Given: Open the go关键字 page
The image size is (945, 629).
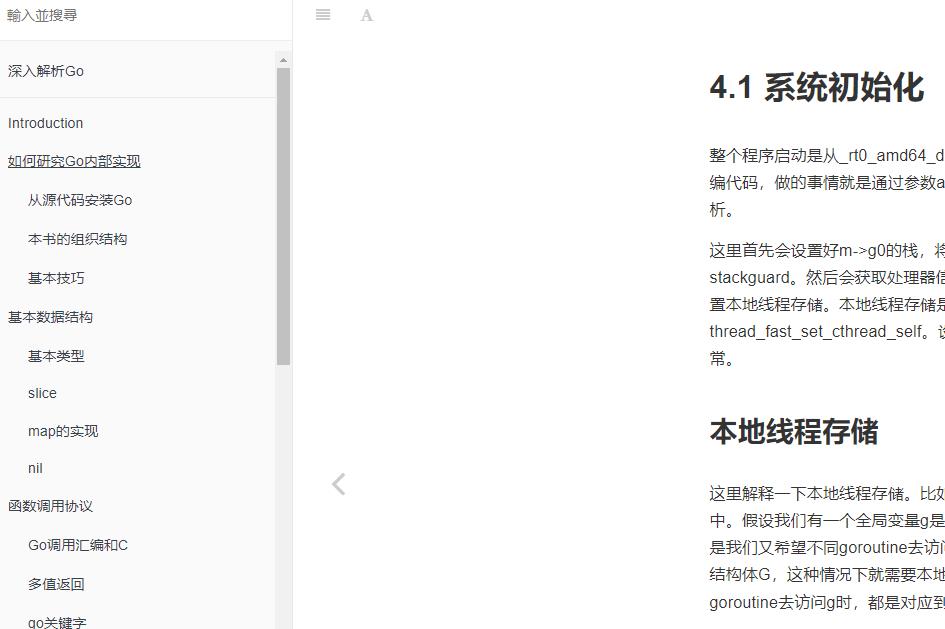Looking at the screenshot, I should [56, 621].
